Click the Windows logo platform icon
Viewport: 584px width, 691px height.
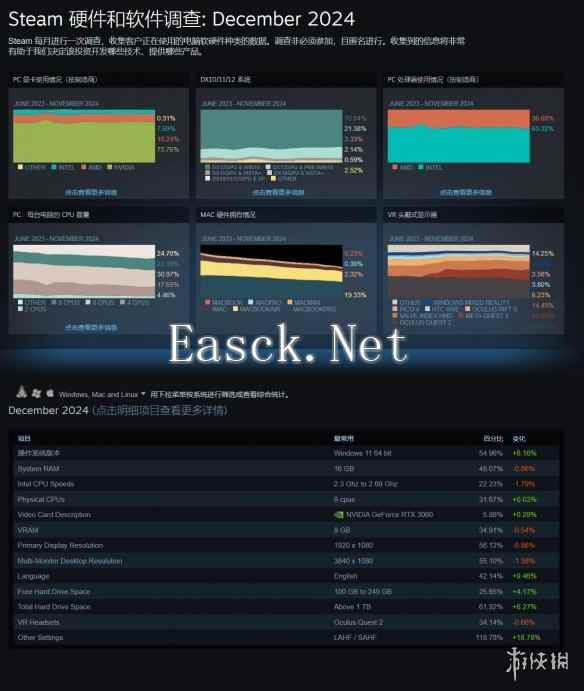[x=37, y=392]
